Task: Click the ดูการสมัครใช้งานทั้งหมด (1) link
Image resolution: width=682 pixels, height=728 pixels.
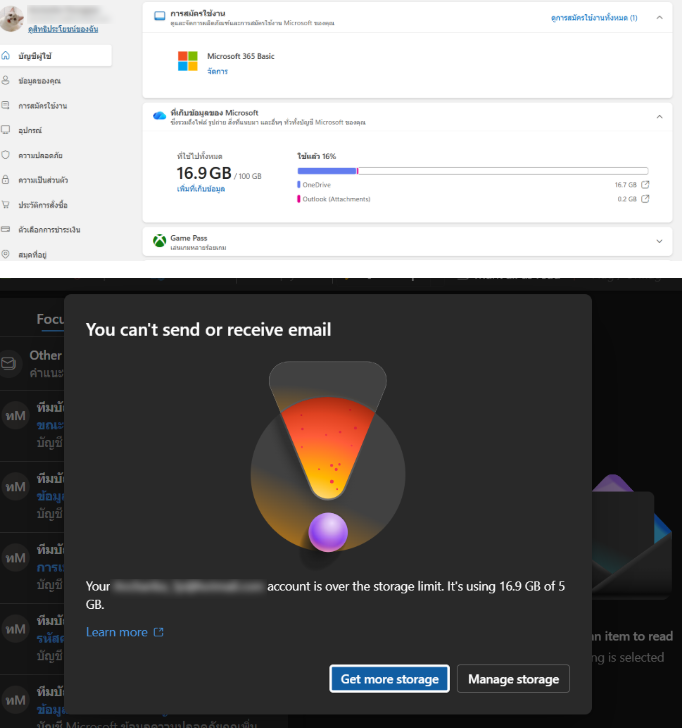Action: click(594, 18)
